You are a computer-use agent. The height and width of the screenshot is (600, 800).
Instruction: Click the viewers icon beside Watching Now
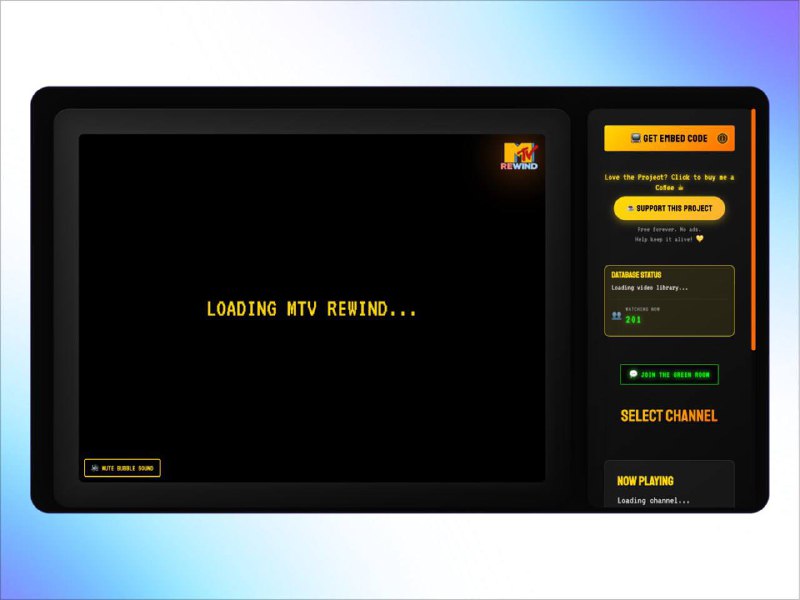(x=616, y=315)
